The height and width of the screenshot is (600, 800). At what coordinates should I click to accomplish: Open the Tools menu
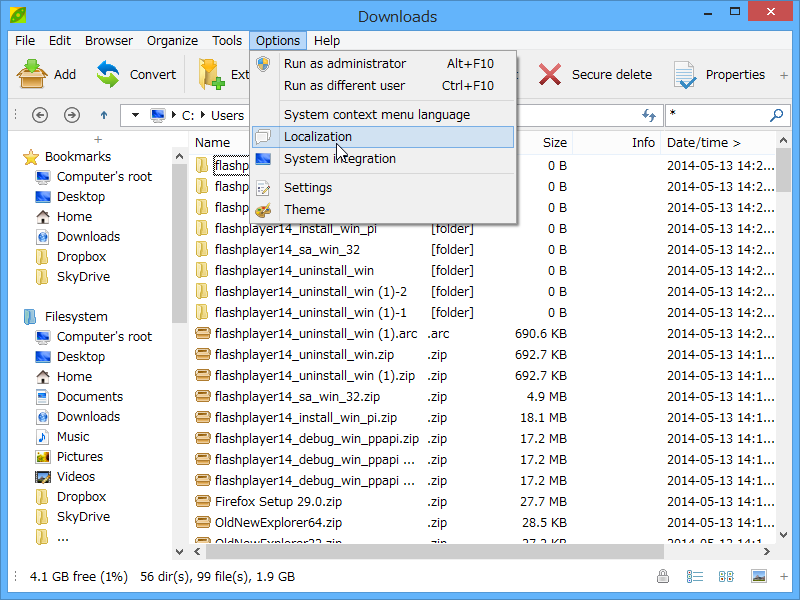click(227, 40)
